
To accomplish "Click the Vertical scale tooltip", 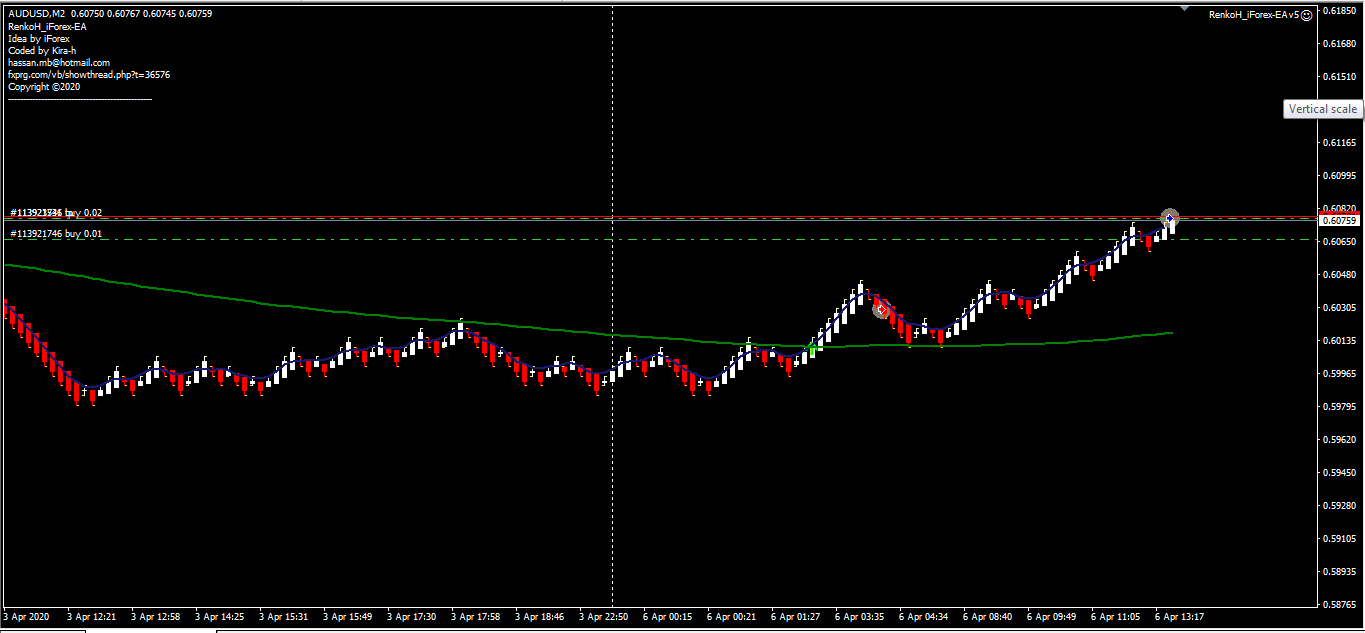I will (1322, 109).
